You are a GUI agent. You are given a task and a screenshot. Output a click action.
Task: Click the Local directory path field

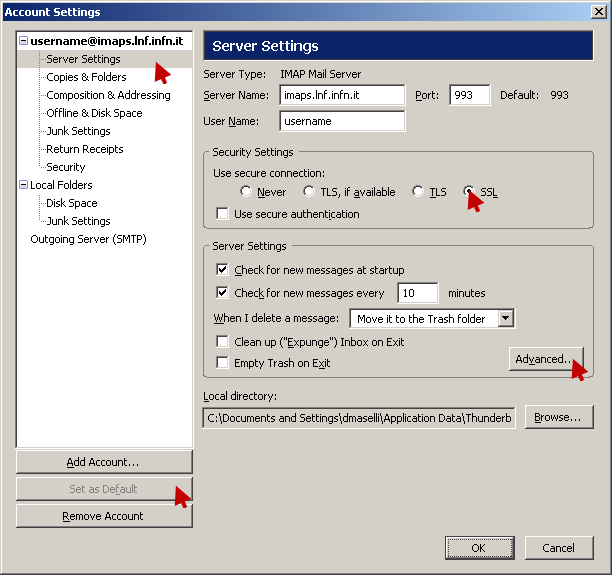[x=359, y=418]
